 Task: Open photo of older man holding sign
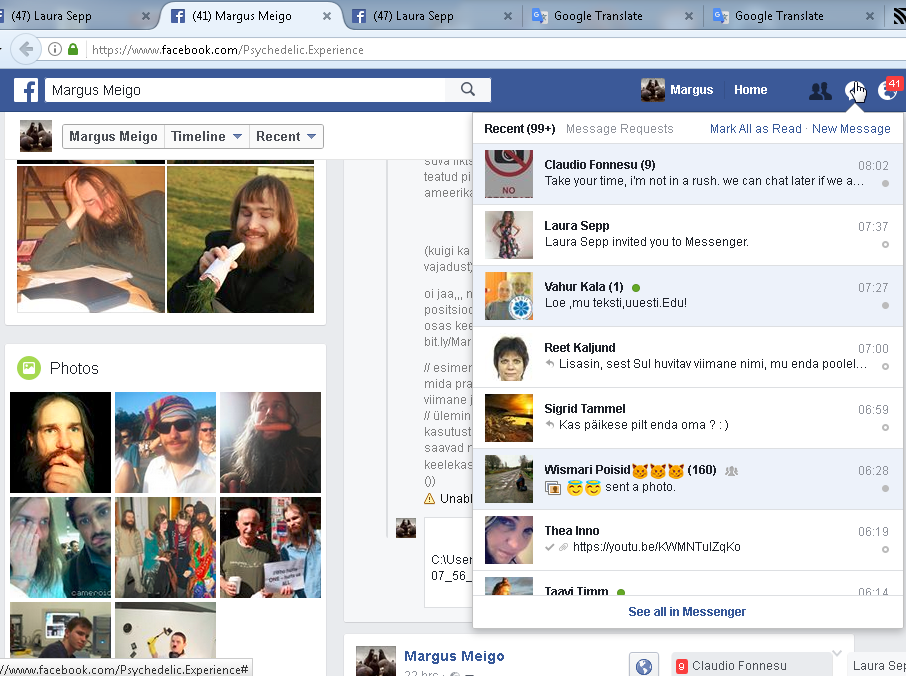270,547
